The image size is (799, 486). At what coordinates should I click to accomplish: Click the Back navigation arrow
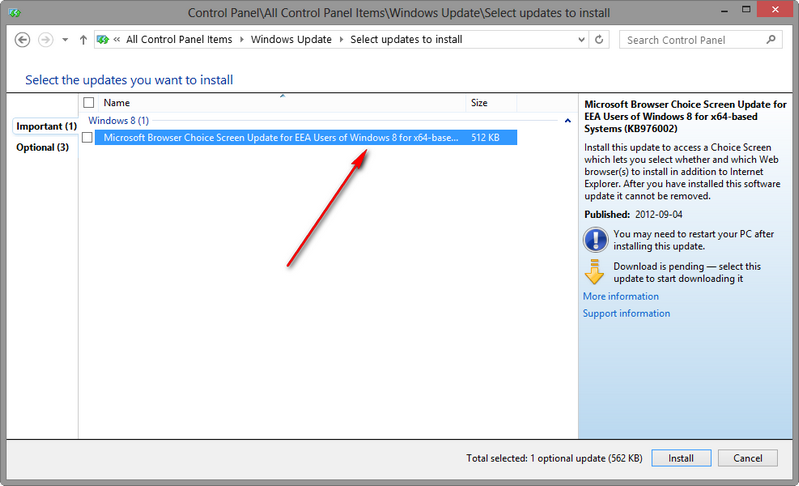click(x=23, y=40)
